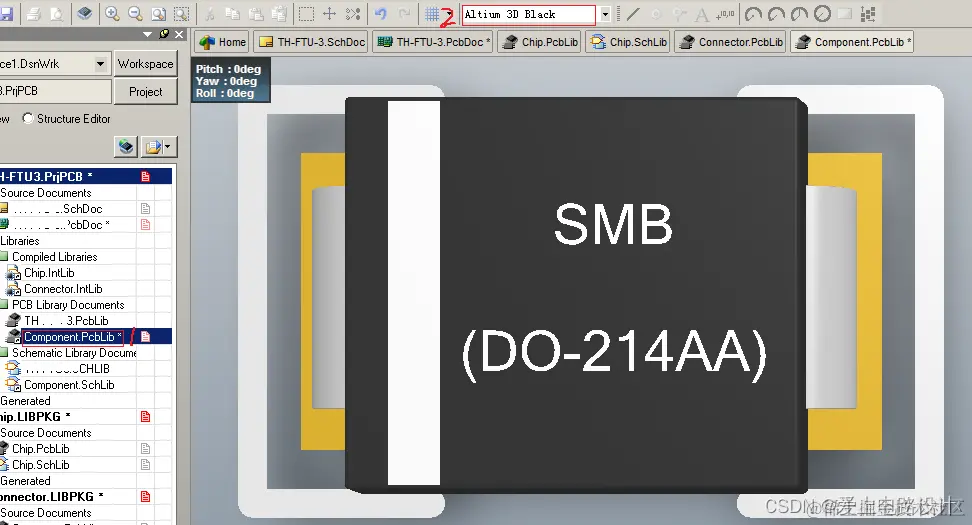Click the Save floppy disk icon
Viewport: 972px width, 525px height.
tap(6, 14)
